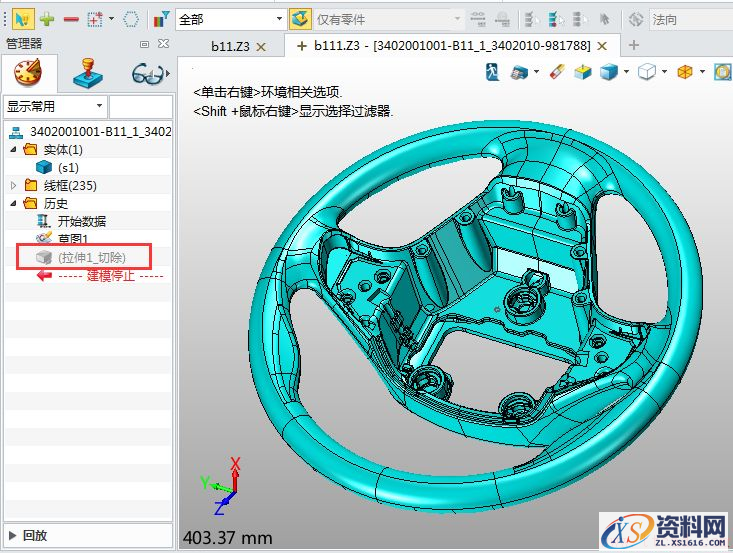Select the 实体(1) folder

(63, 150)
